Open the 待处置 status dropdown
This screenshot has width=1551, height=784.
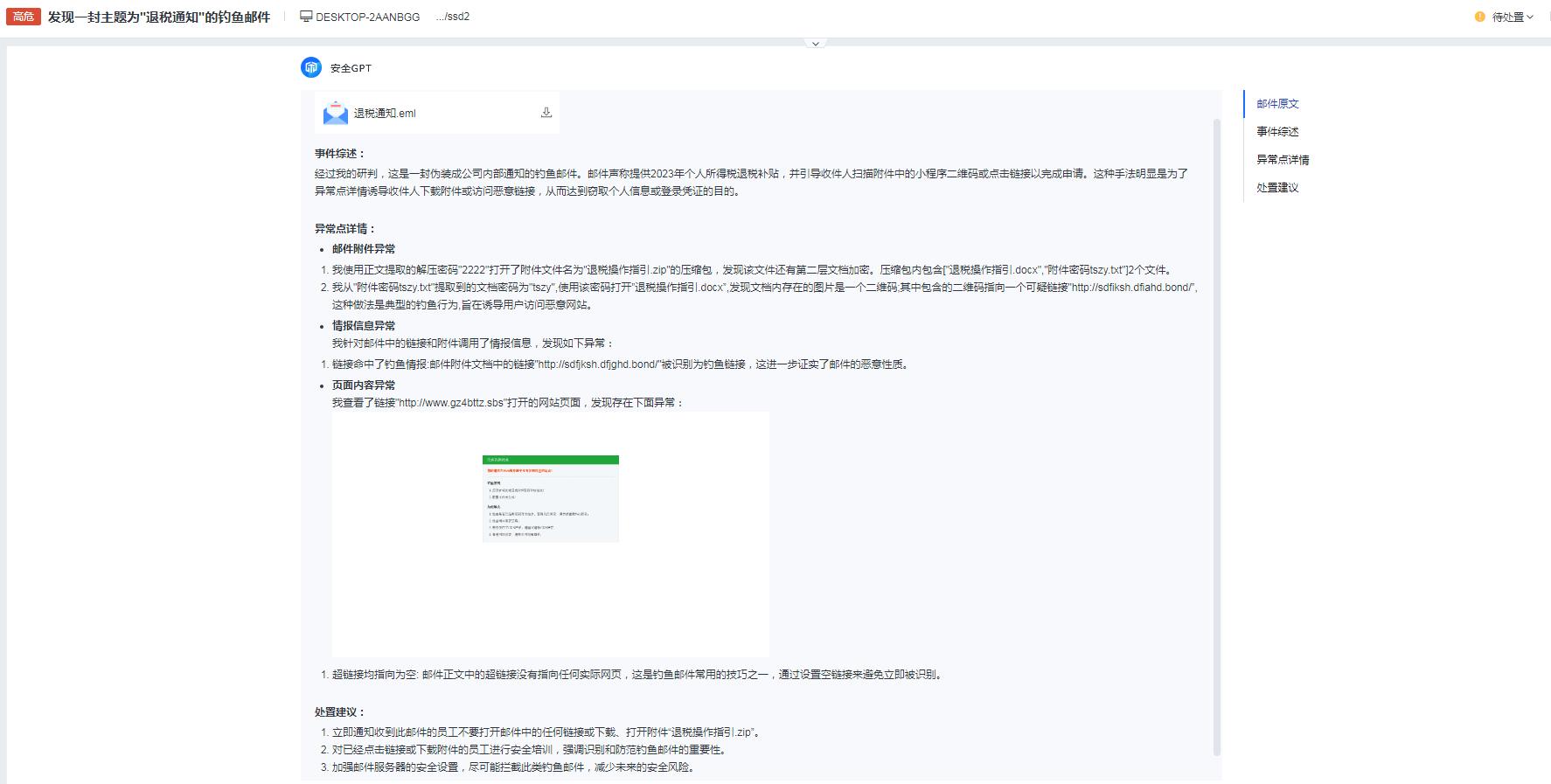point(1507,17)
